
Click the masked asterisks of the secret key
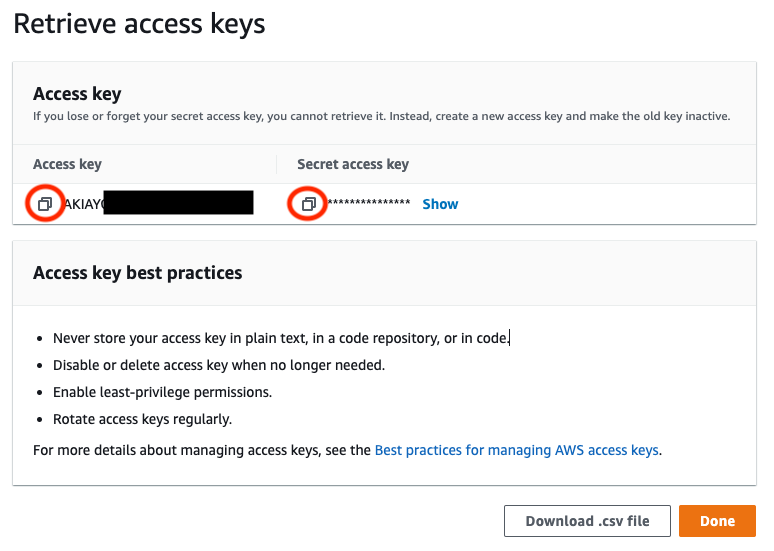pyautogui.click(x=369, y=203)
